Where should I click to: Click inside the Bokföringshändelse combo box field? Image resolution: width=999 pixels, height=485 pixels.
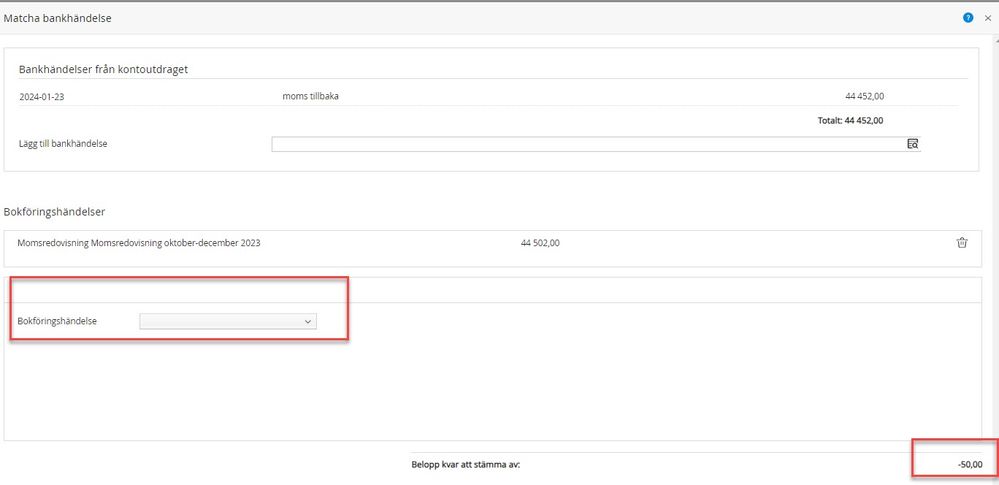[x=220, y=321]
